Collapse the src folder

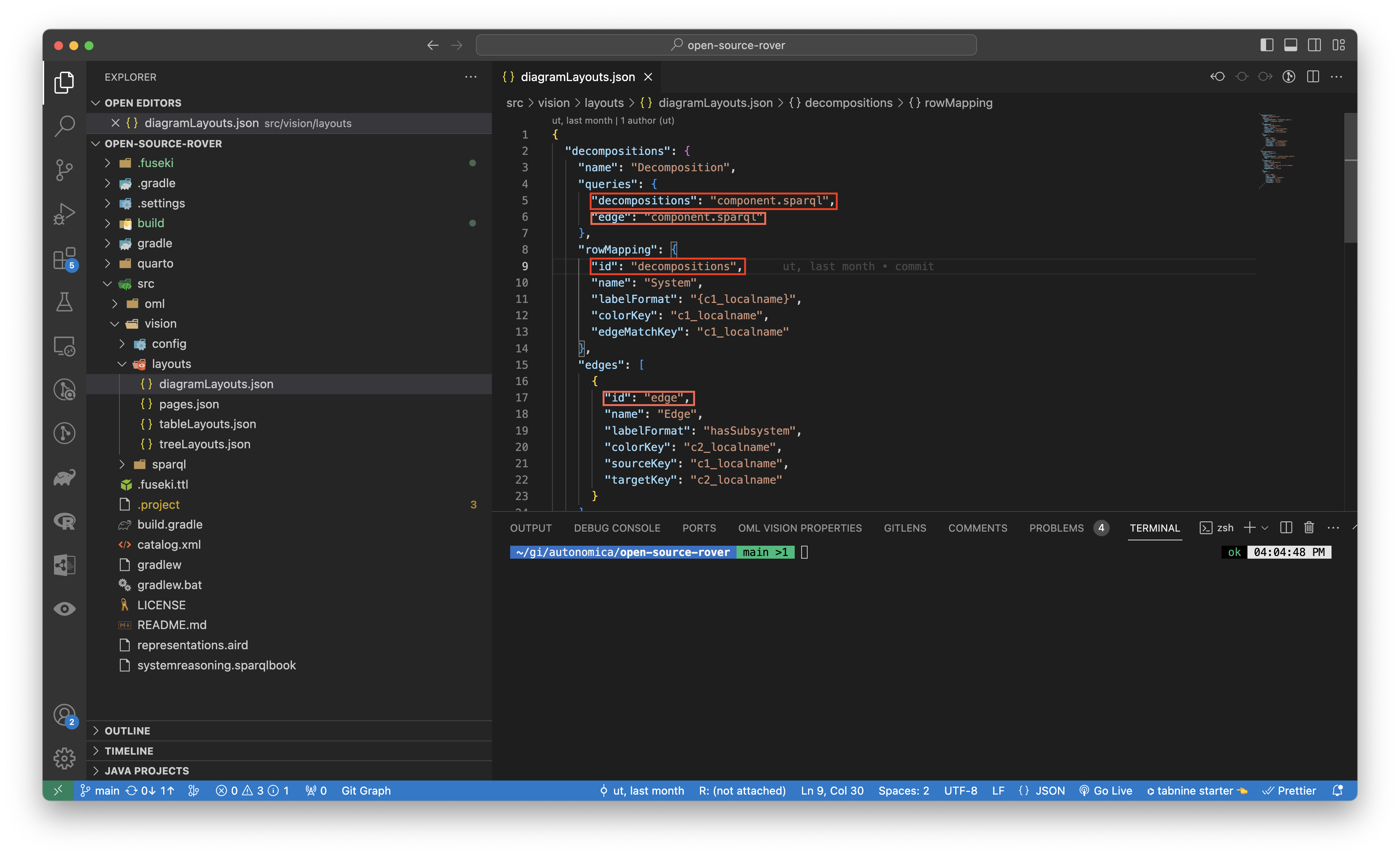coord(289,284)
